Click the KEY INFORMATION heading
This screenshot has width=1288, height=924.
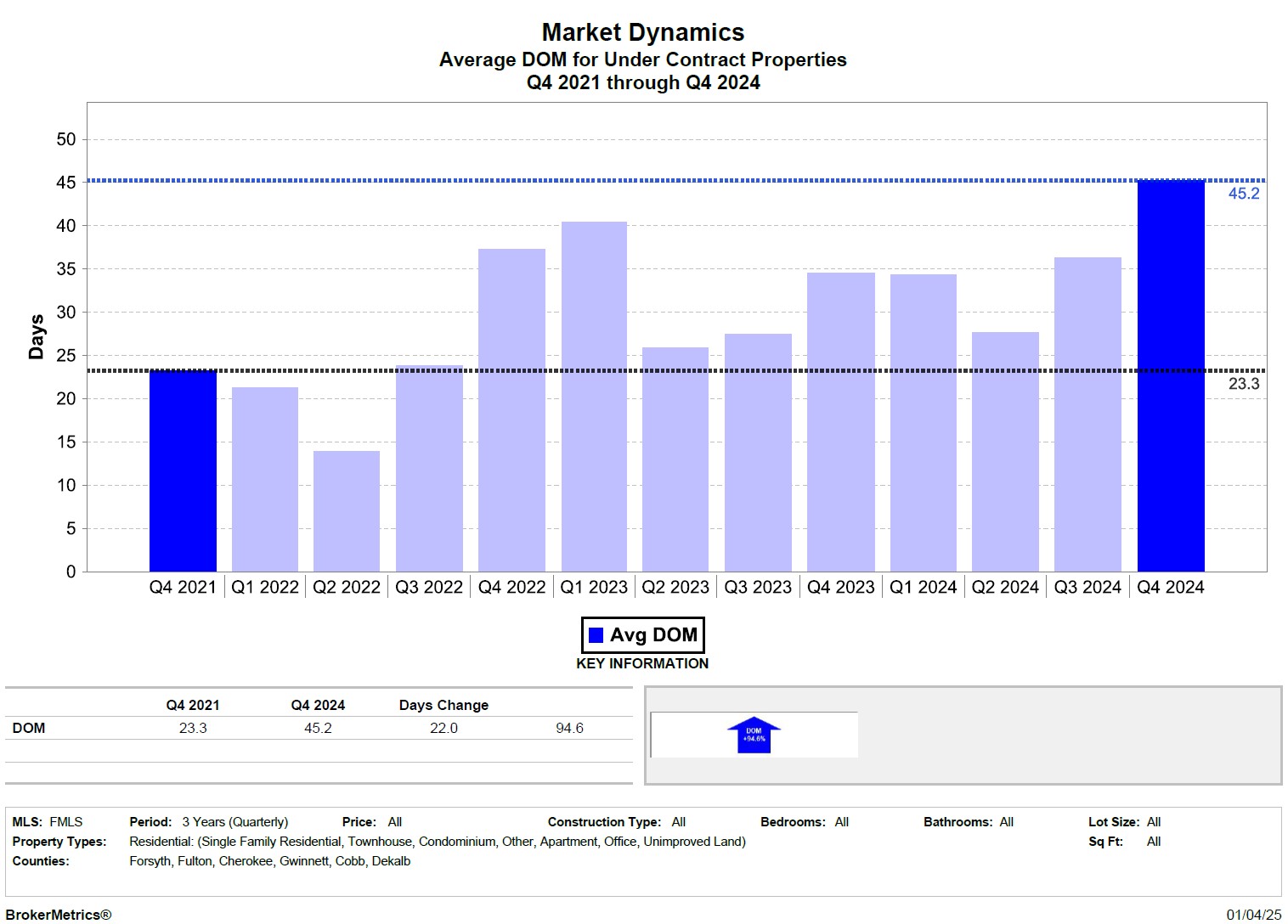(x=642, y=663)
